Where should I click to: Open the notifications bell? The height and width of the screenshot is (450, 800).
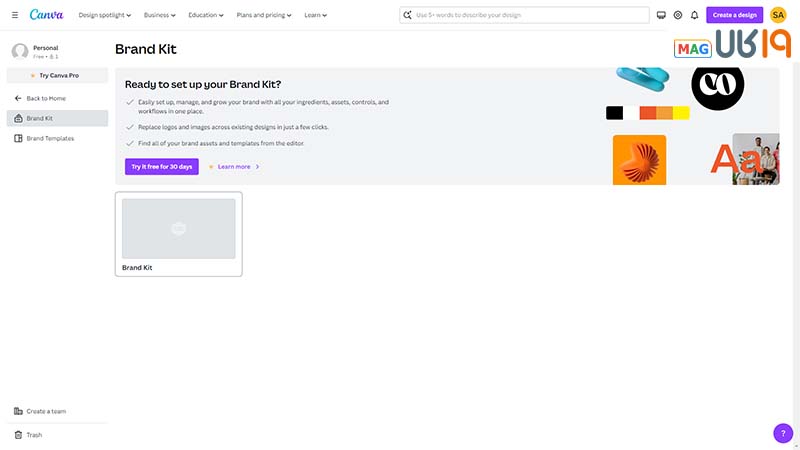pos(695,15)
